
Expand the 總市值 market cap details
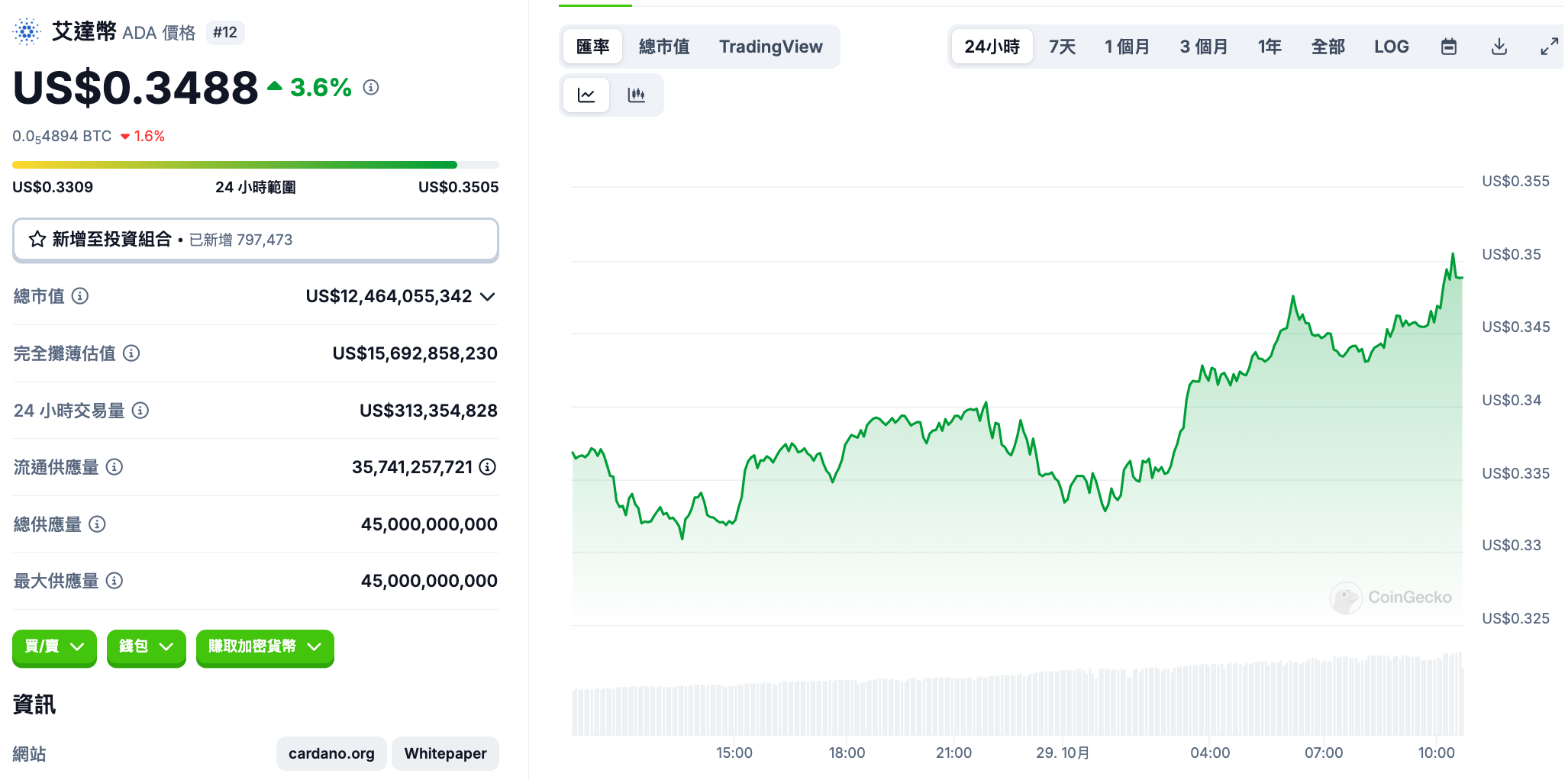pyautogui.click(x=488, y=297)
